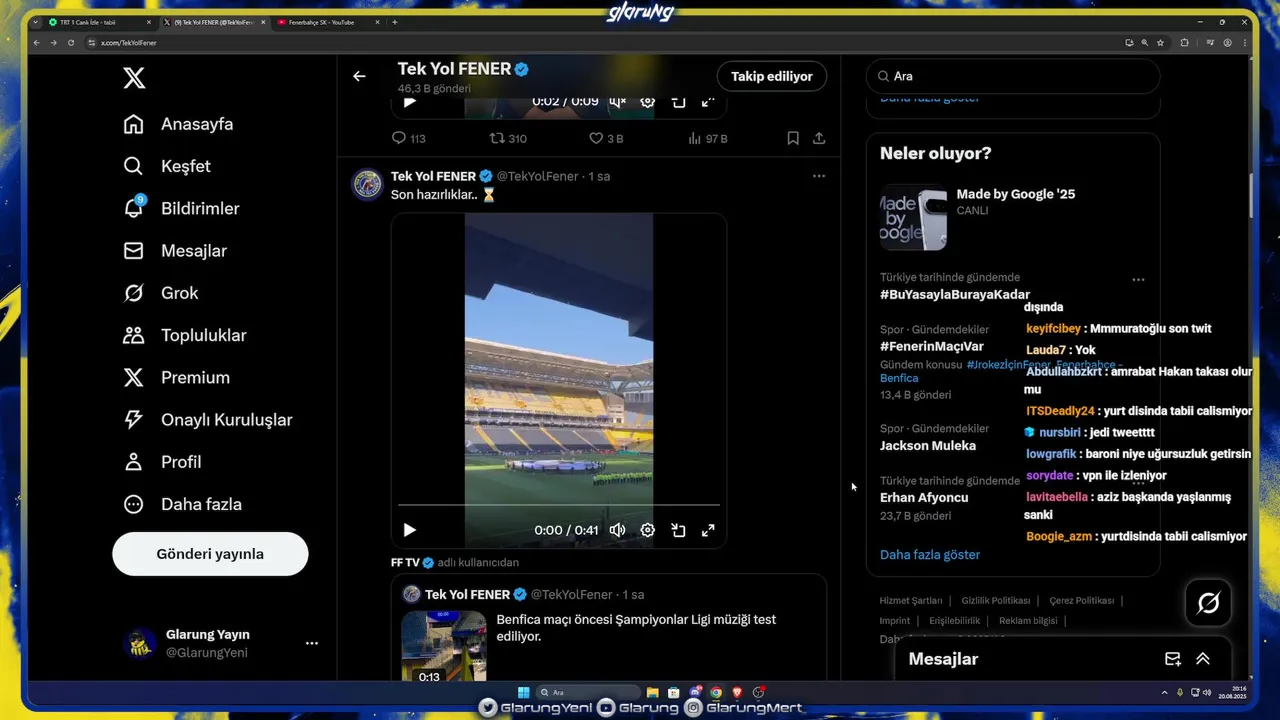Open Onaylı Kuruluşlar page

[x=207, y=420]
